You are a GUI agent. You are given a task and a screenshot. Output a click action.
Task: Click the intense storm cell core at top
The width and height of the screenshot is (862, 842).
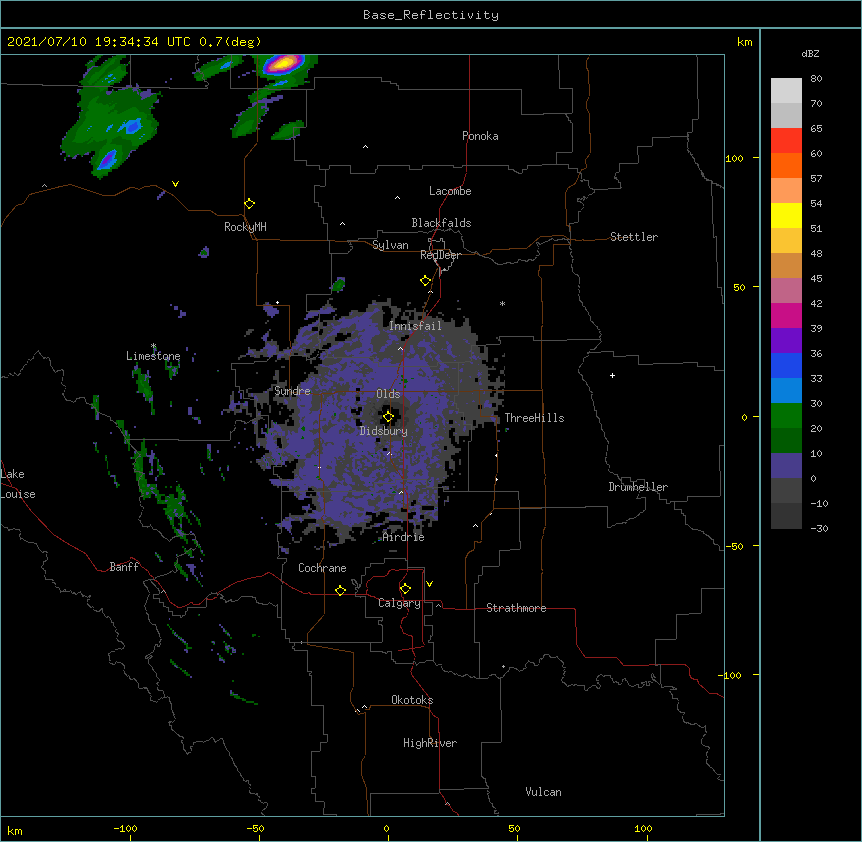pos(283,64)
